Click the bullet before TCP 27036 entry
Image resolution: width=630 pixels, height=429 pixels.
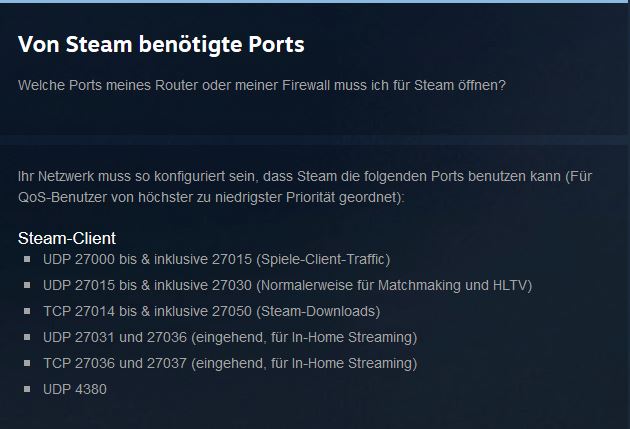[27, 363]
